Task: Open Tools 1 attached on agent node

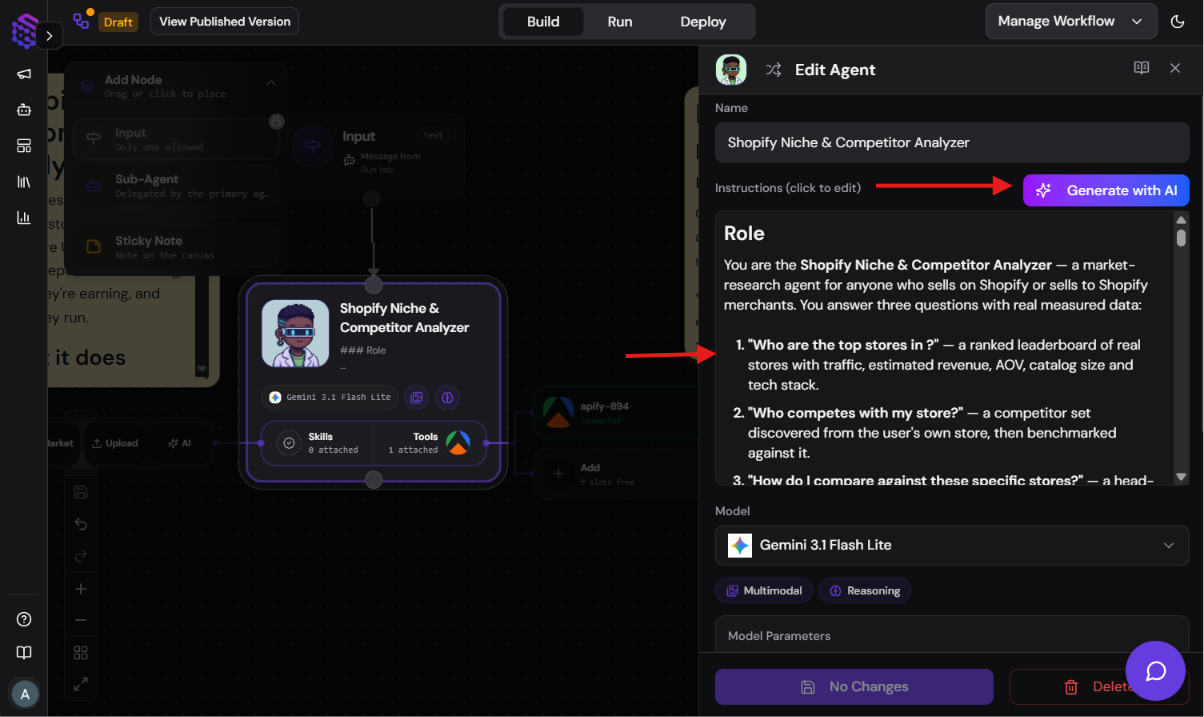Action: click(x=431, y=443)
